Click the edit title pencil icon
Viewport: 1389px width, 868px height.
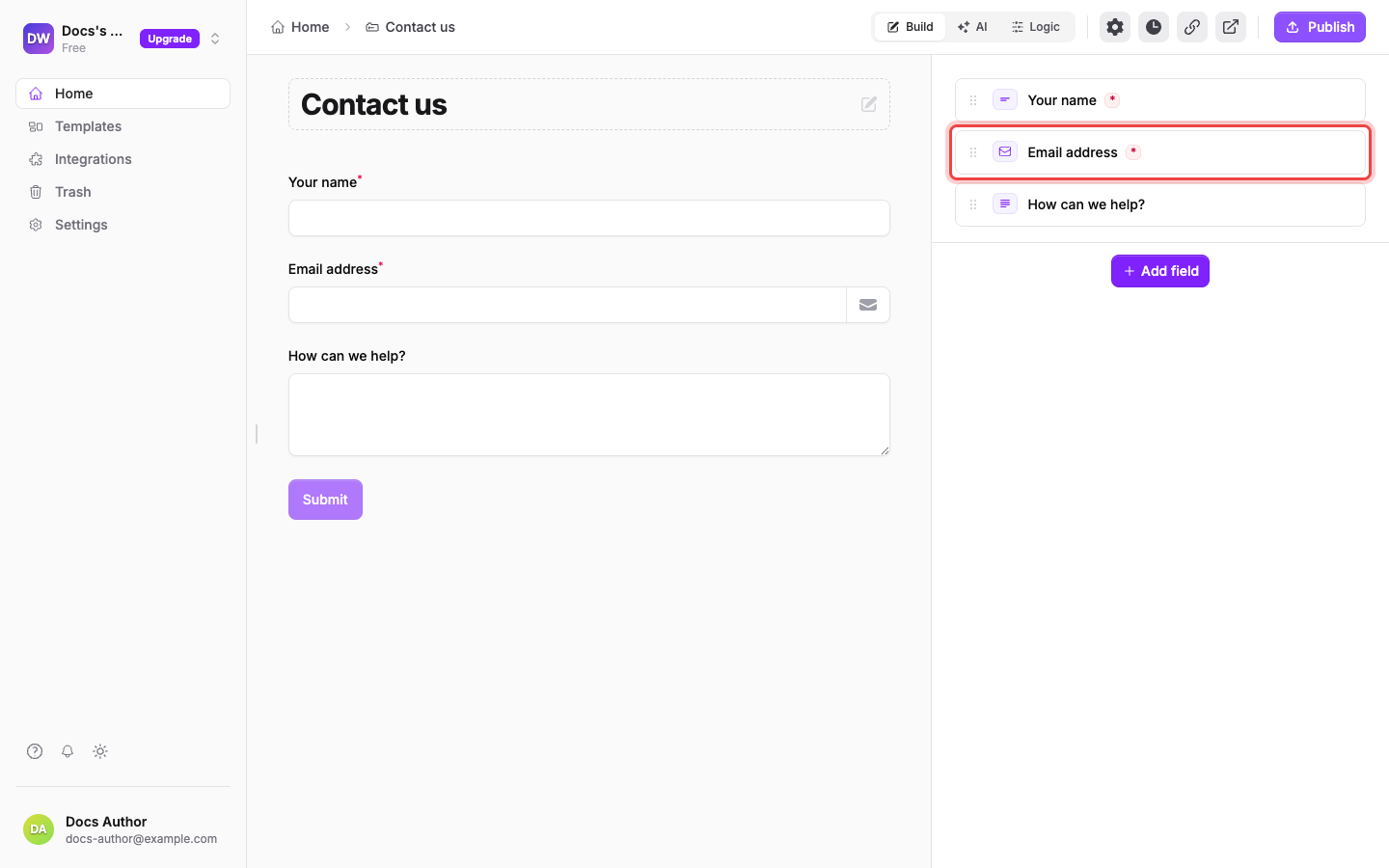pyautogui.click(x=869, y=104)
